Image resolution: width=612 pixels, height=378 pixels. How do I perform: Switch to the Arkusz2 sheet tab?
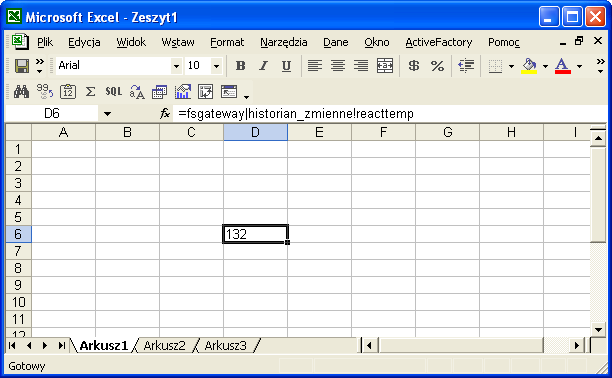pyautogui.click(x=164, y=346)
